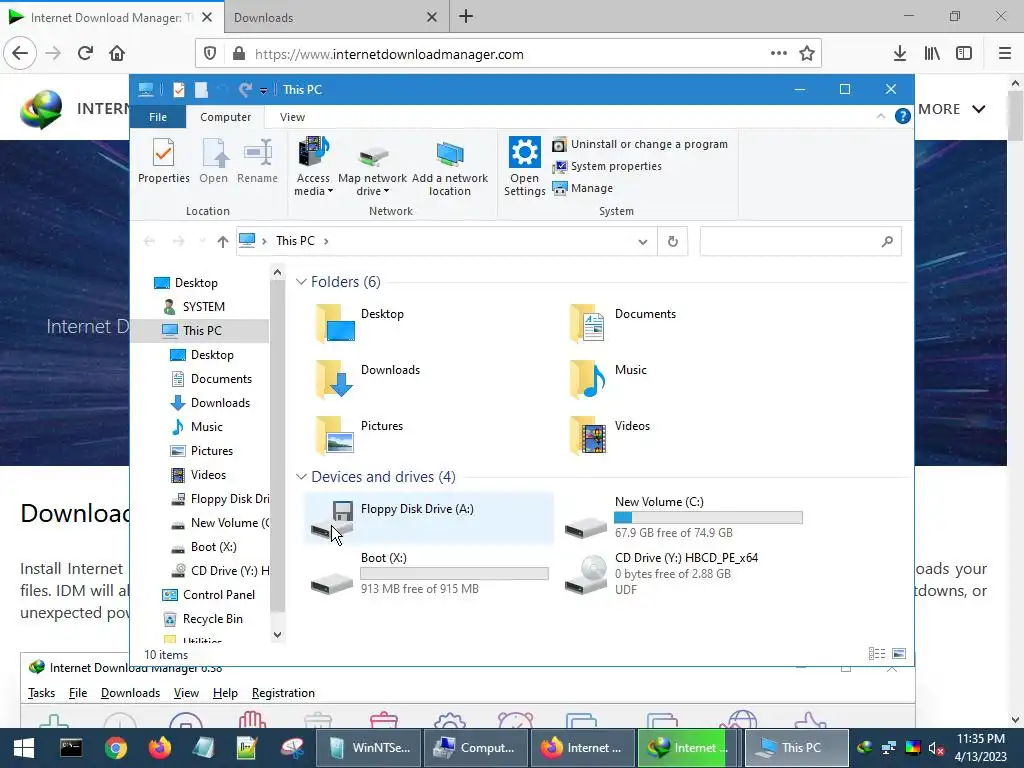This screenshot has width=1024, height=768.
Task: Click Uninstall or change a program
Action: 640,144
